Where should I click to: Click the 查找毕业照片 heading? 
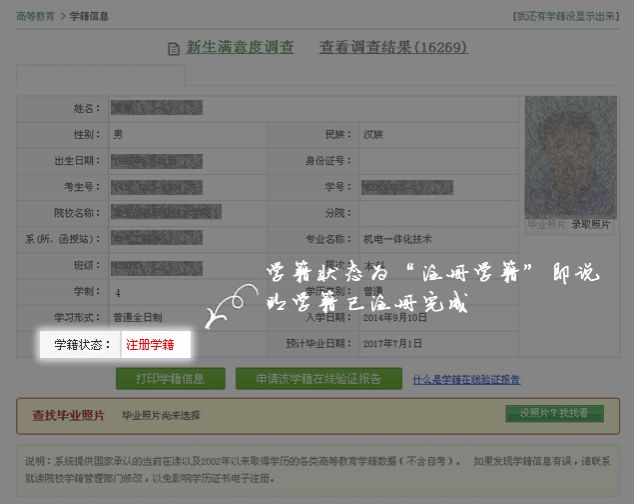tap(67, 415)
